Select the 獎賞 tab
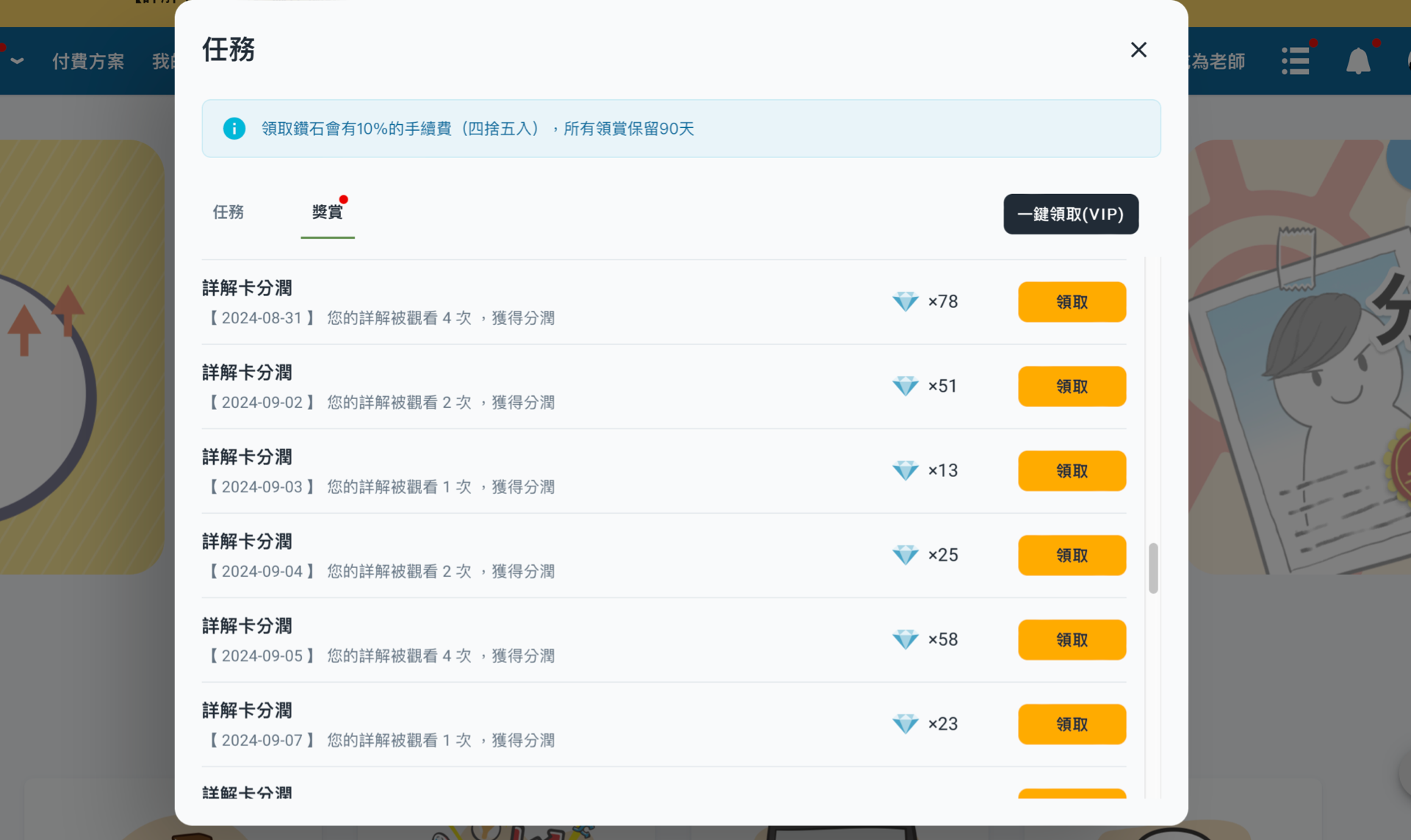The width and height of the screenshot is (1411, 840). pos(327,212)
